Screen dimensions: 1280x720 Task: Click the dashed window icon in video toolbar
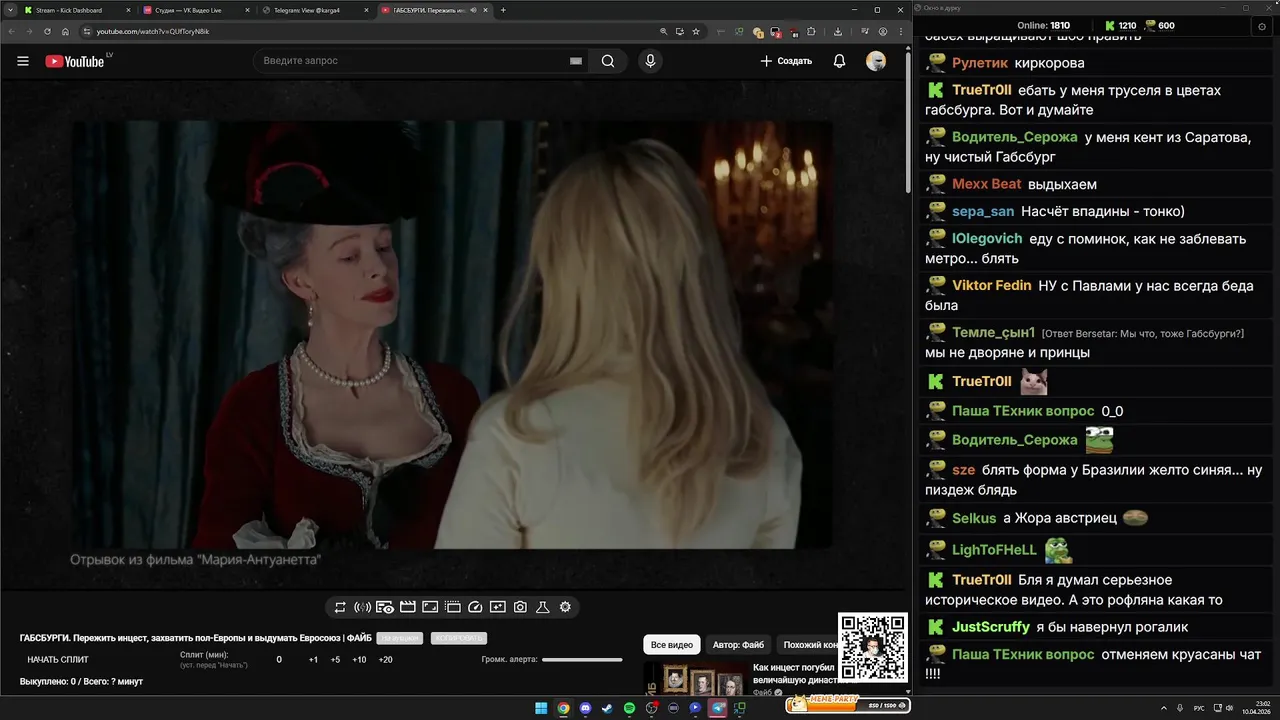(x=452, y=607)
